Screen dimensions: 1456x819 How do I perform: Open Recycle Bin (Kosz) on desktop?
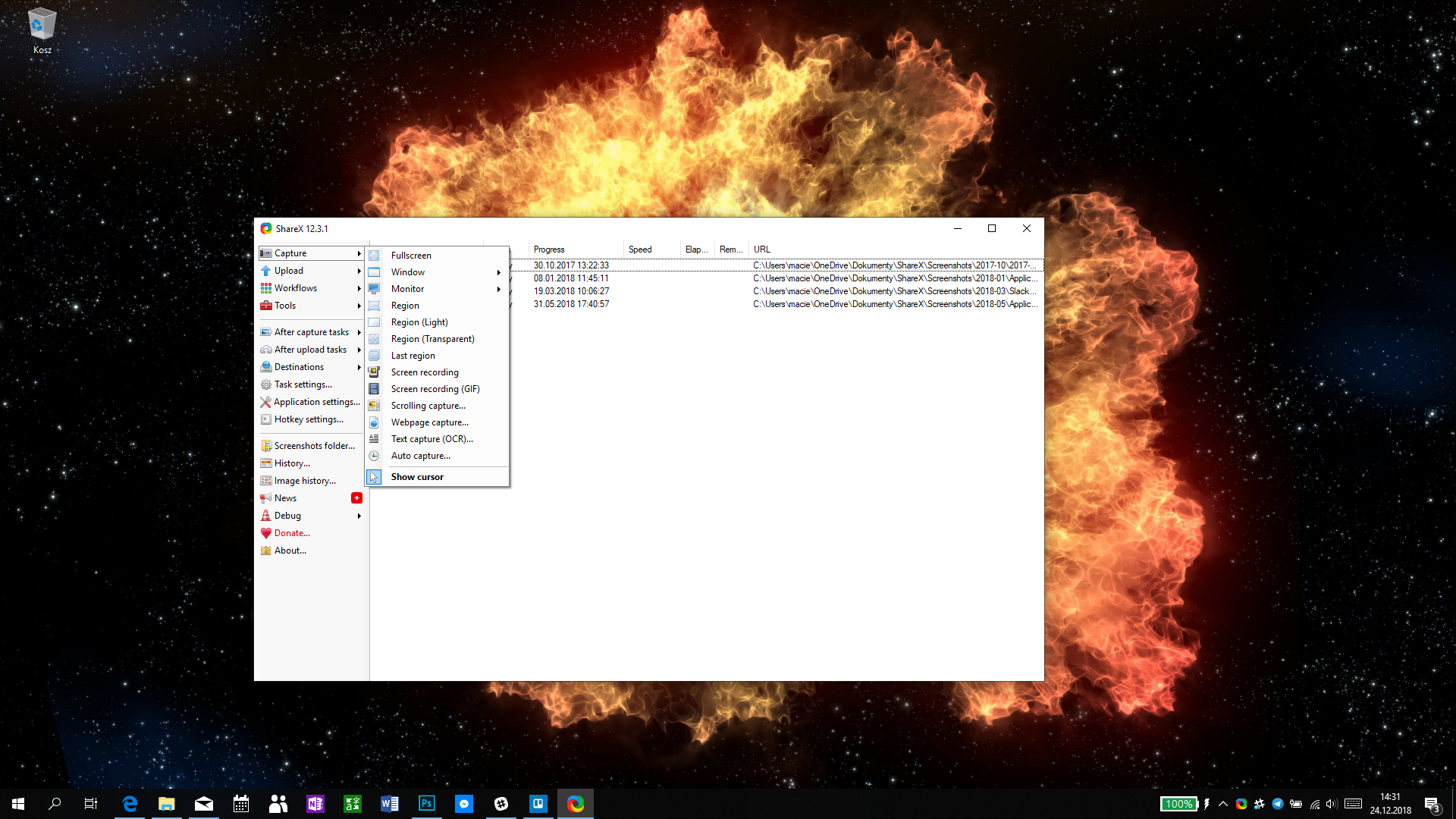click(x=42, y=32)
